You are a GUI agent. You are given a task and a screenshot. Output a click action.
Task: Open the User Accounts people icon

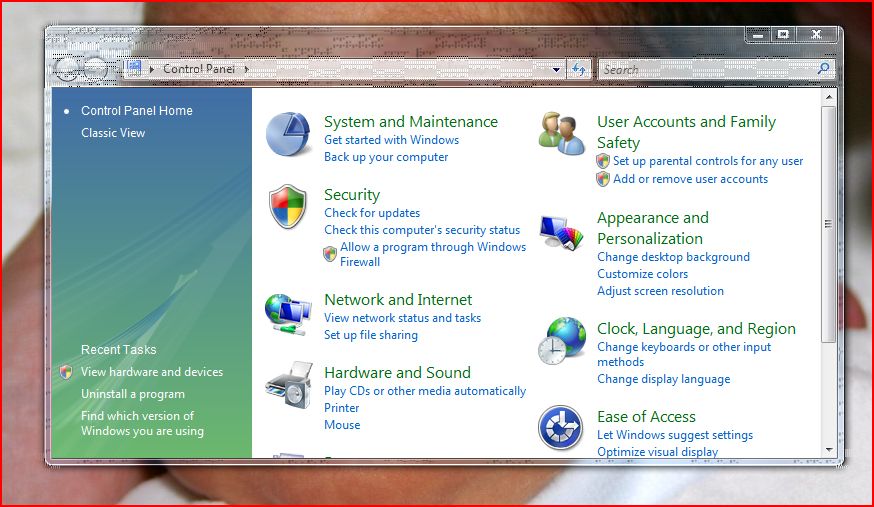[561, 133]
